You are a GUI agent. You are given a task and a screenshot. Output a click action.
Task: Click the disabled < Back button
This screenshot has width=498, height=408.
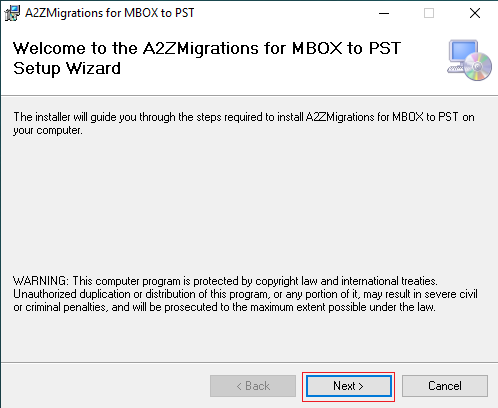[253, 386]
